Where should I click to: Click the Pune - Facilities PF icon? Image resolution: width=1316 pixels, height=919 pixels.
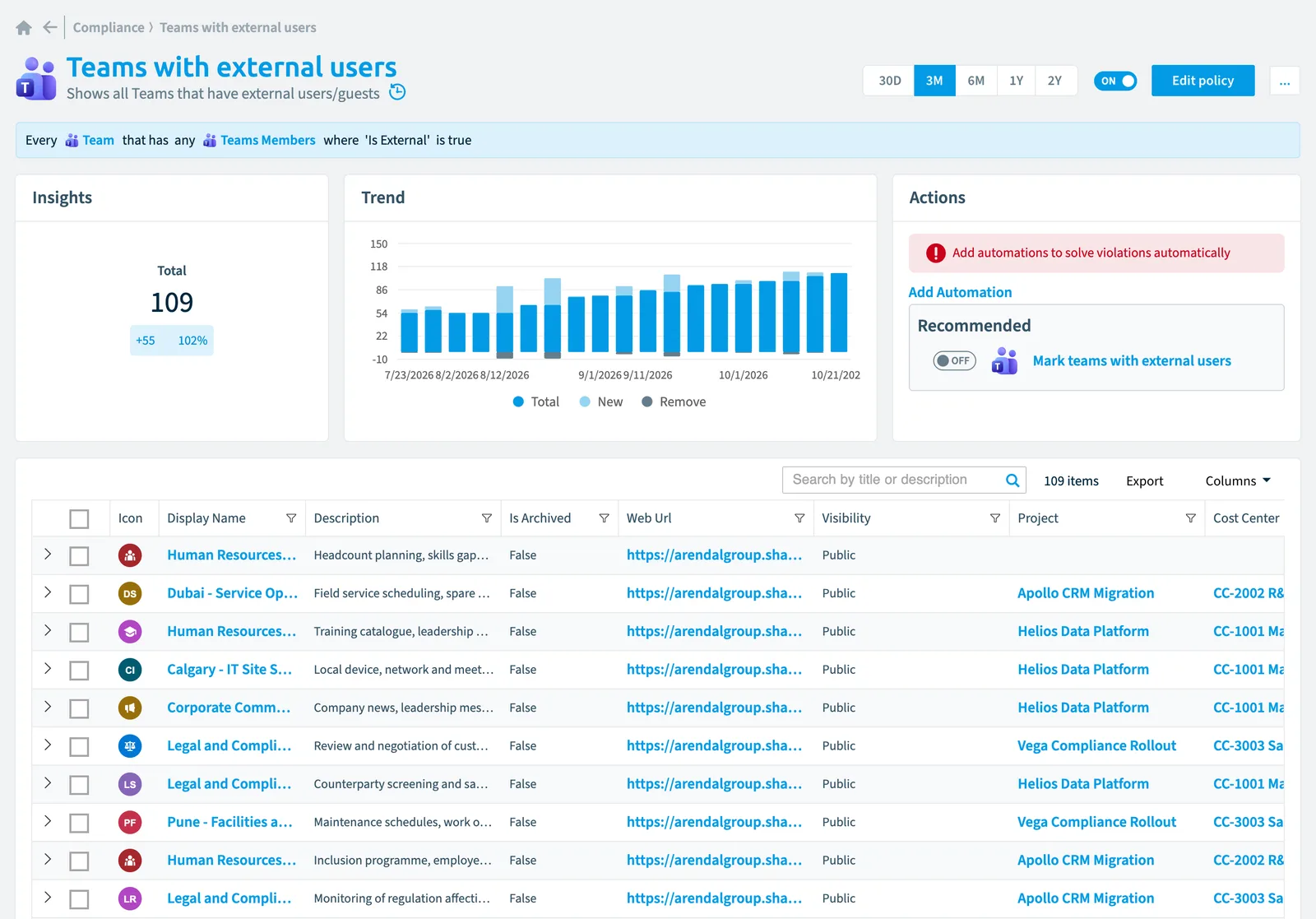tap(130, 822)
